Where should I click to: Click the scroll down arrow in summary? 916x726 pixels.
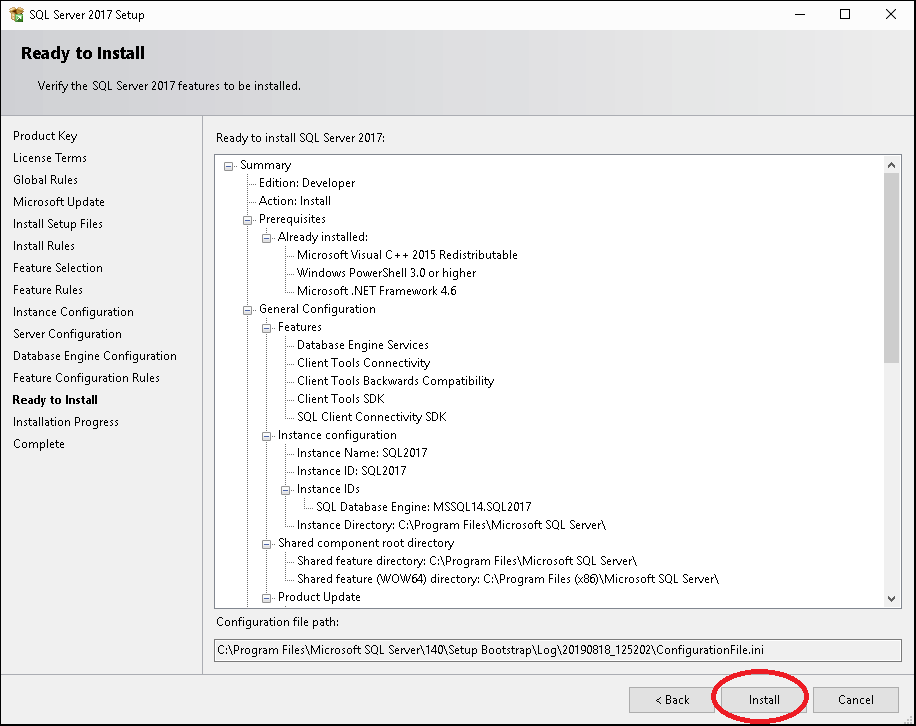pos(891,599)
